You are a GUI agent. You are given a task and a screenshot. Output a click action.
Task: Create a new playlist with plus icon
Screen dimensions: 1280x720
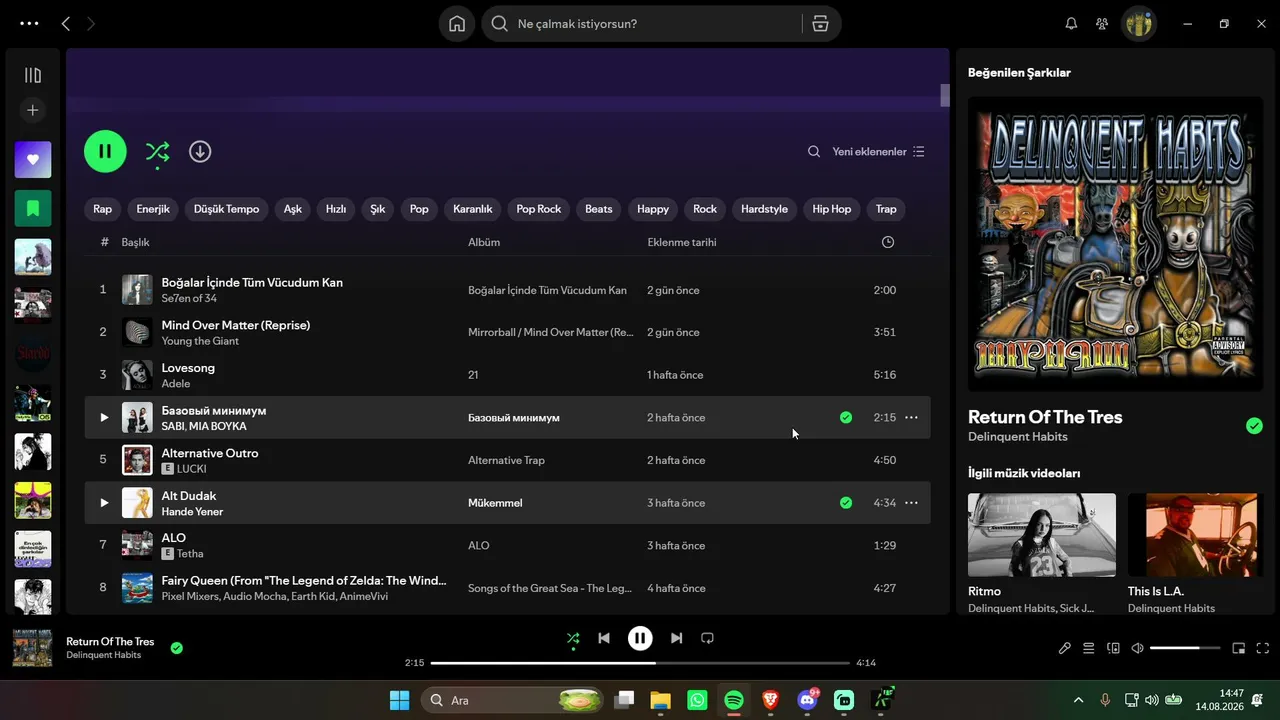(x=33, y=110)
